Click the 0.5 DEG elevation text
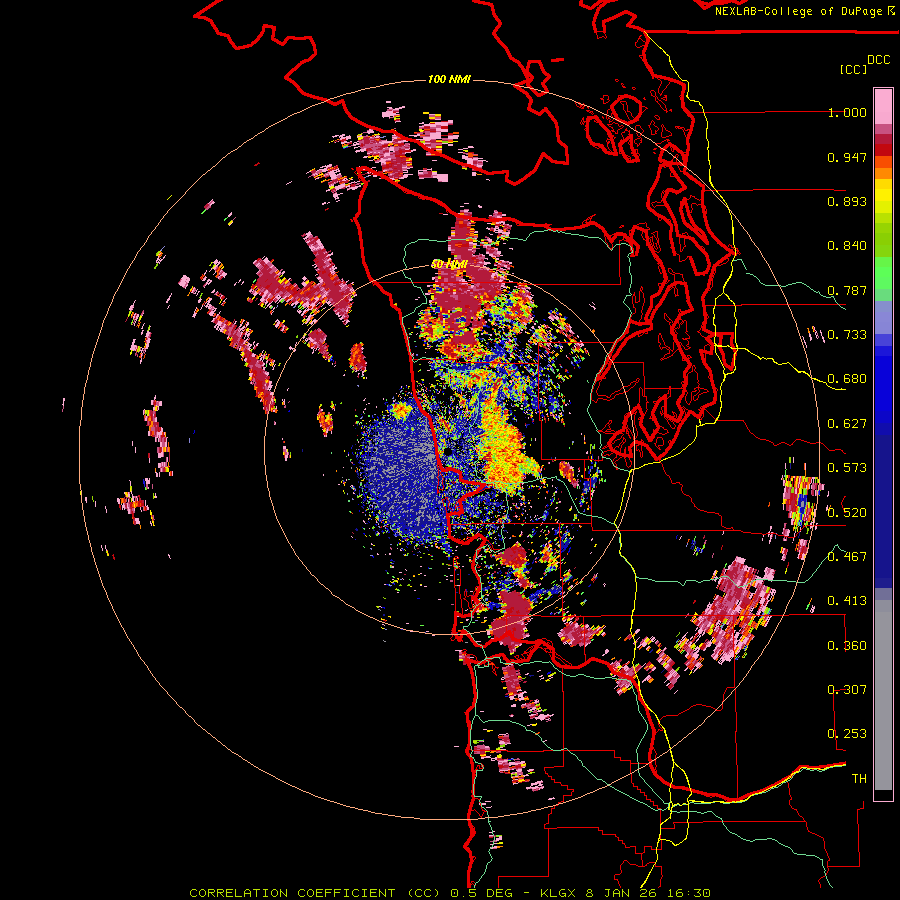 (x=480, y=893)
